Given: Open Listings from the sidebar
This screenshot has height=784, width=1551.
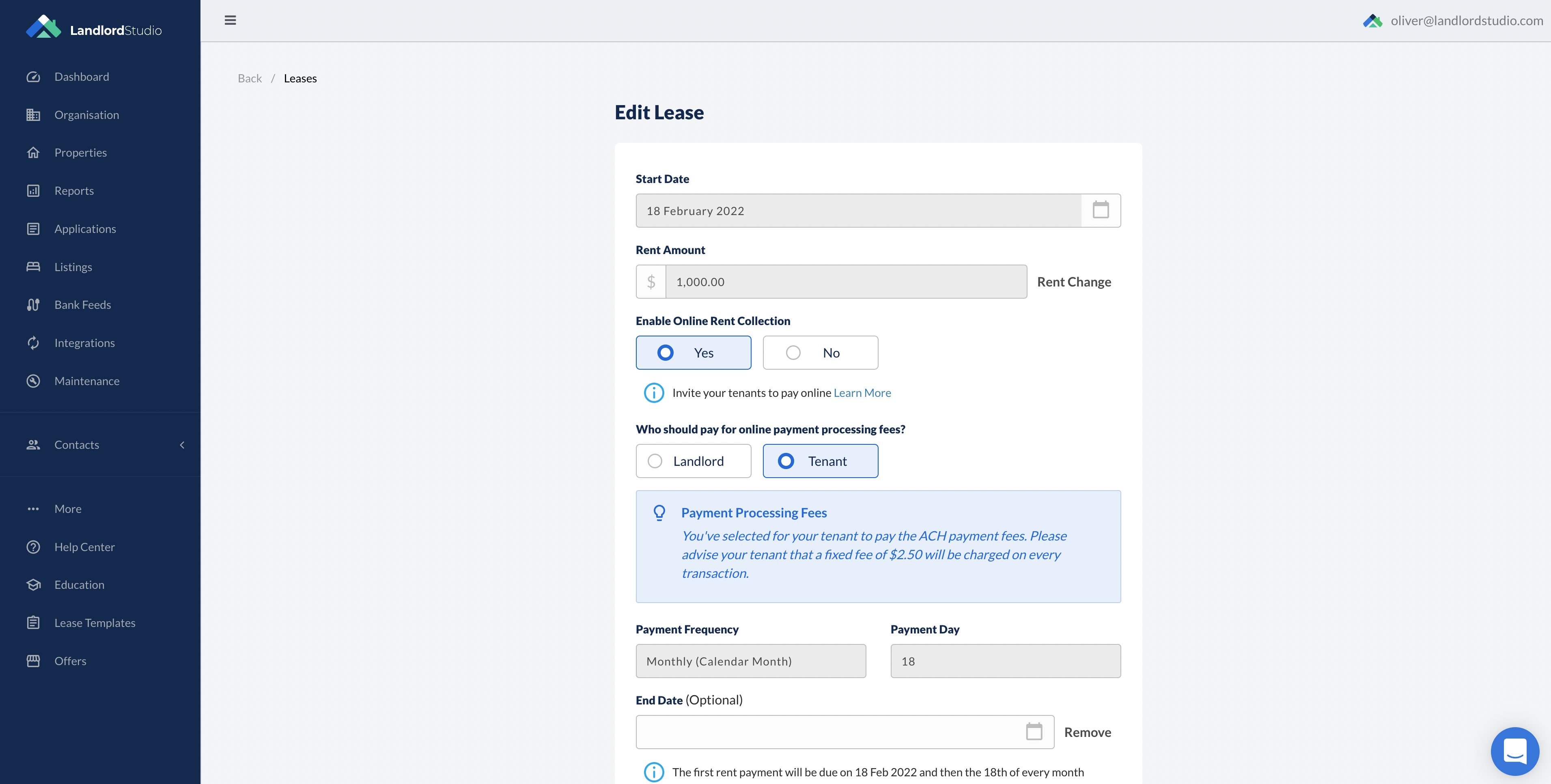Looking at the screenshot, I should (73, 267).
